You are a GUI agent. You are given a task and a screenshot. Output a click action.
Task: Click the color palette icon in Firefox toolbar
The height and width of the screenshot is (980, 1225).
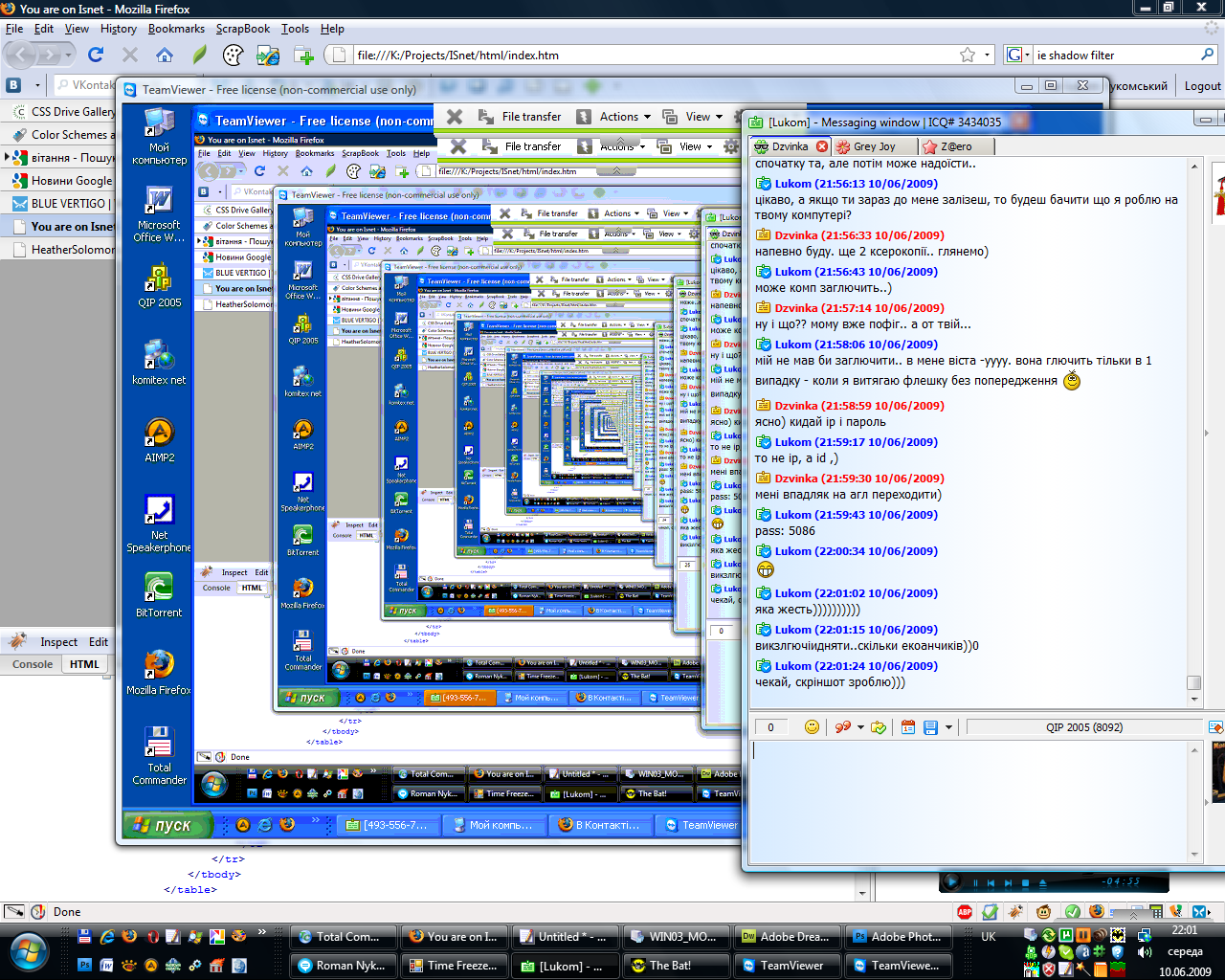233,55
